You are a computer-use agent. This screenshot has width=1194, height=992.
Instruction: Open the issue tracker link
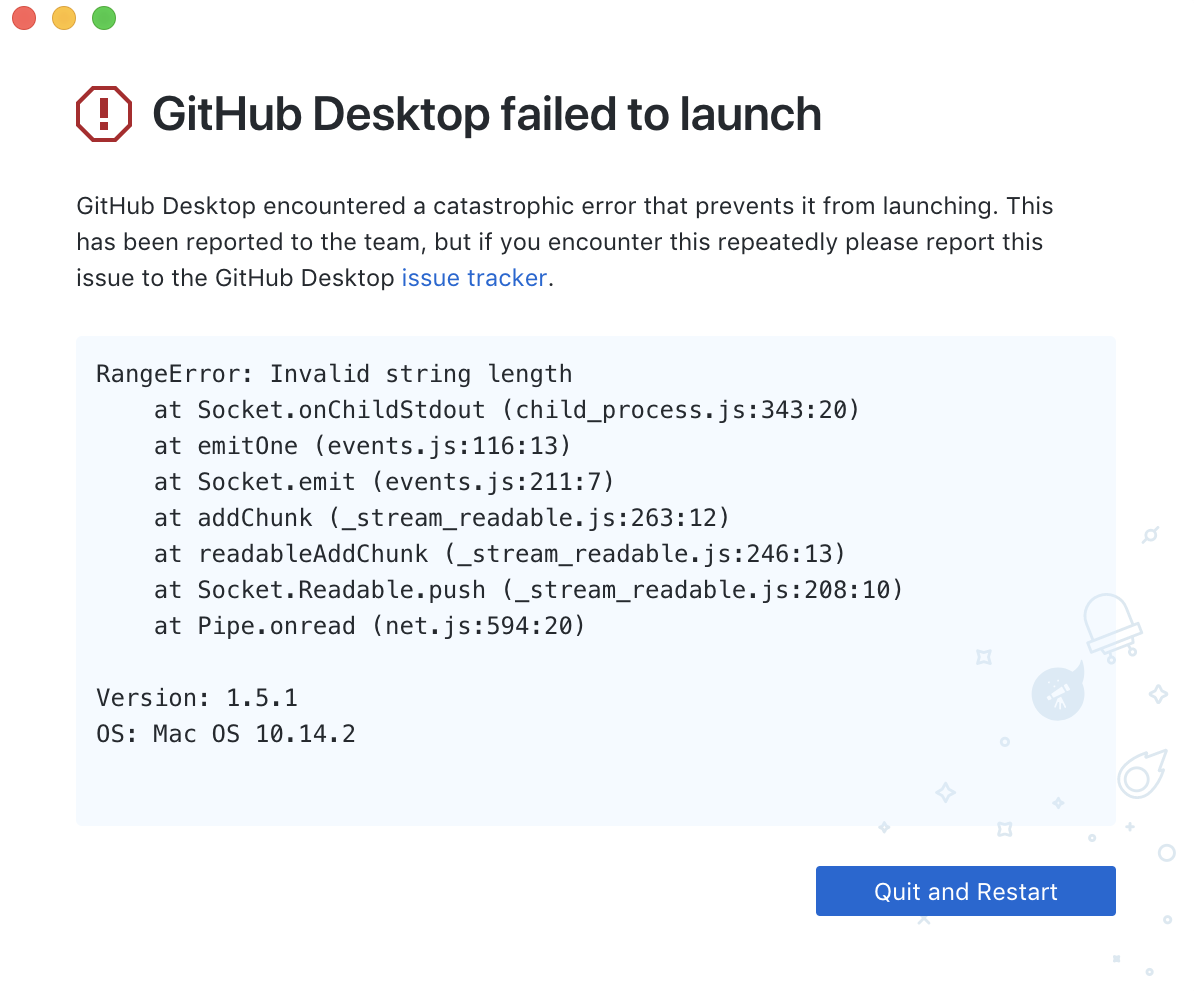point(473,278)
